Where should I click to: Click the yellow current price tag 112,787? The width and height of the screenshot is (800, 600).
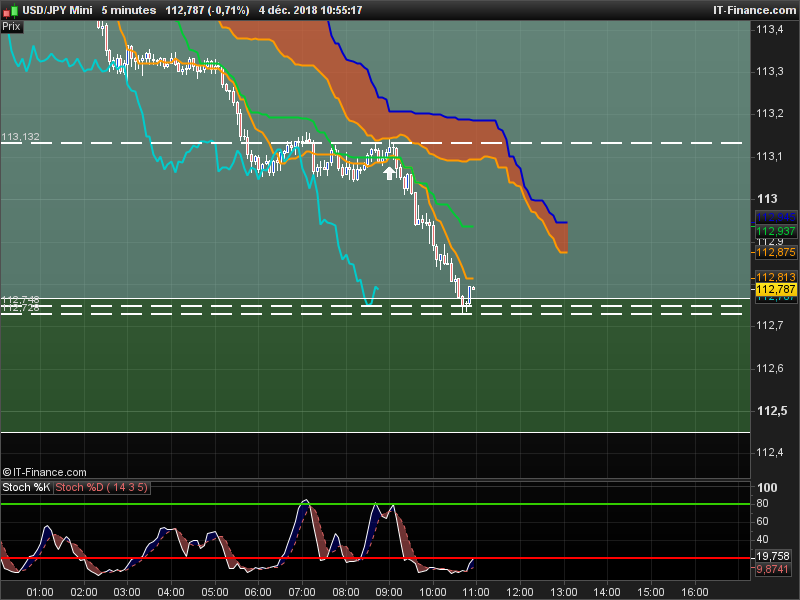click(776, 290)
